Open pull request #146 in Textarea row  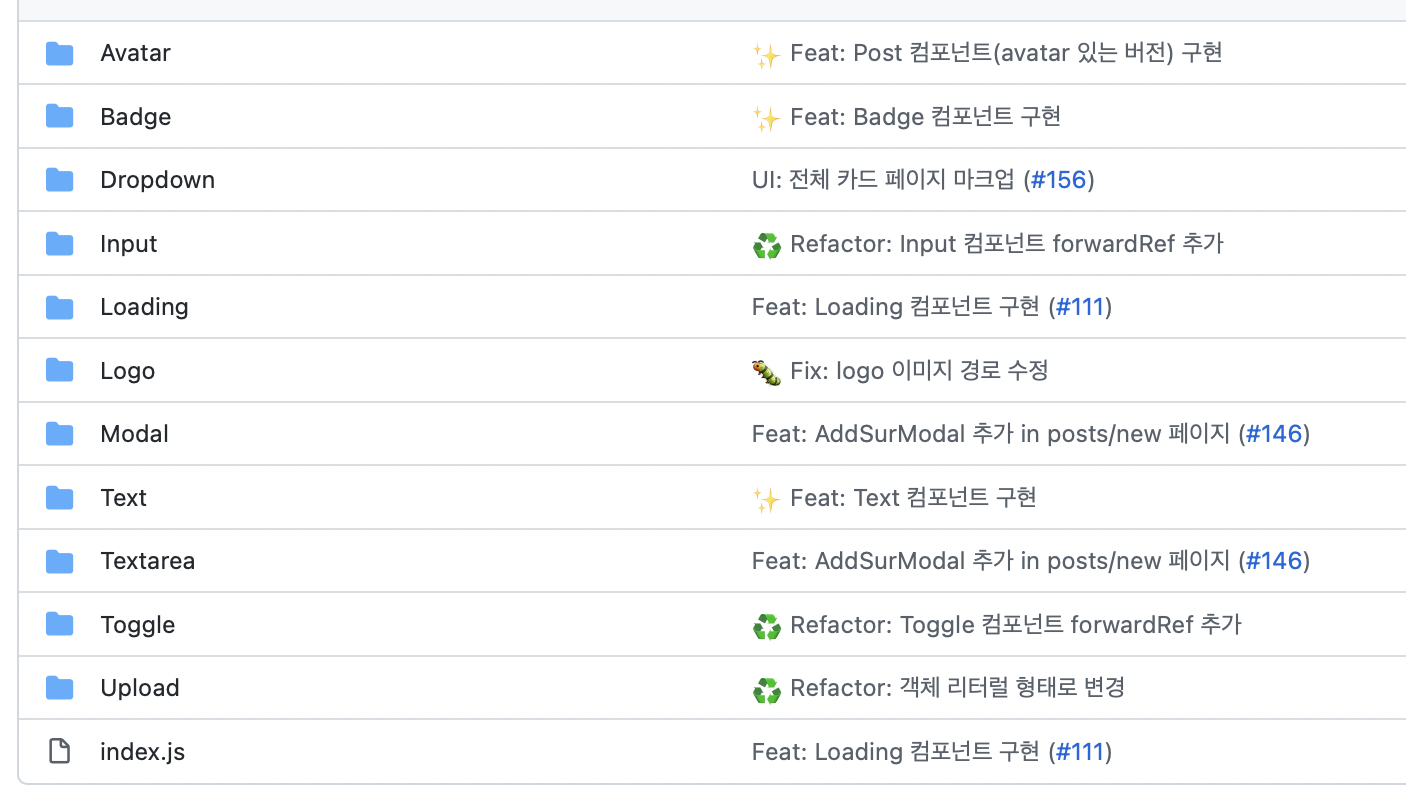coord(1274,561)
